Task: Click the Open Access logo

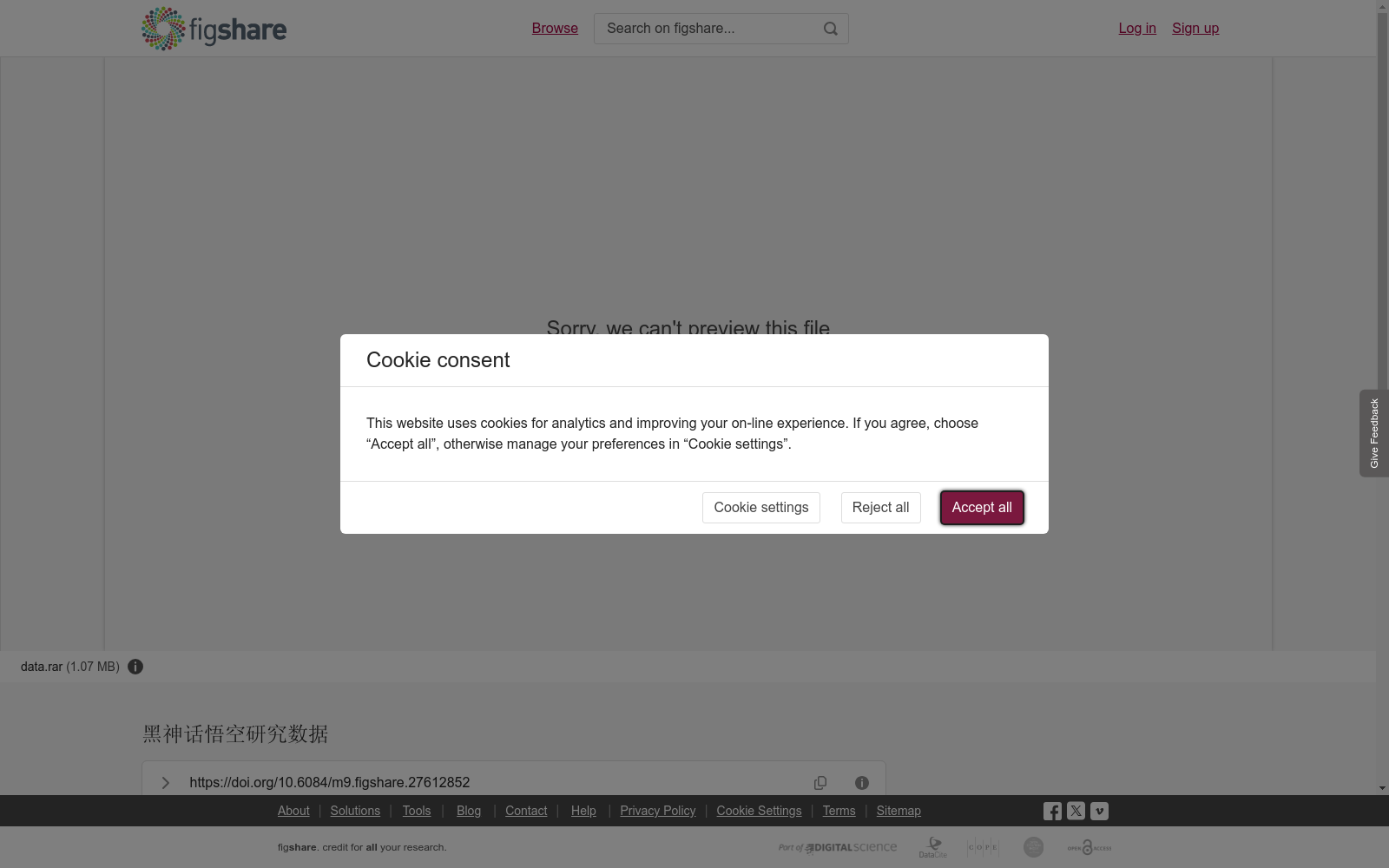Action: [x=1089, y=847]
